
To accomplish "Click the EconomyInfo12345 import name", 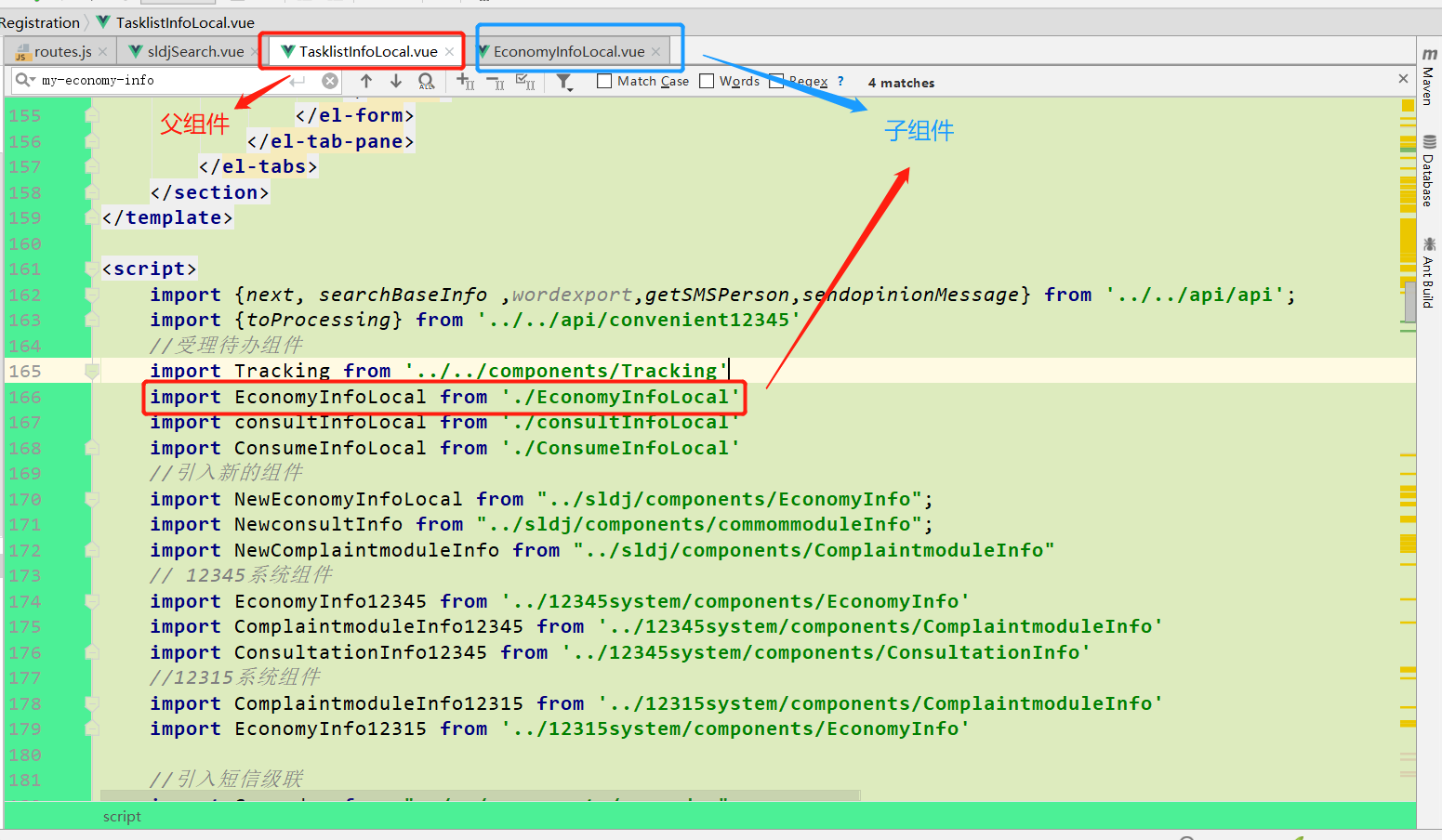I will point(330,601).
